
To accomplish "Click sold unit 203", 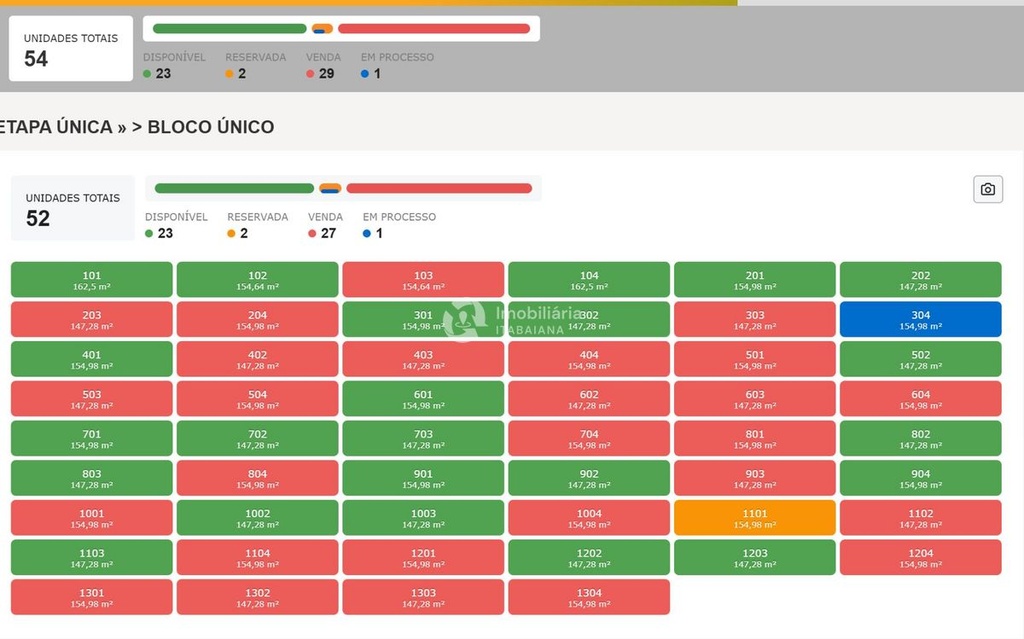I will point(91,320).
